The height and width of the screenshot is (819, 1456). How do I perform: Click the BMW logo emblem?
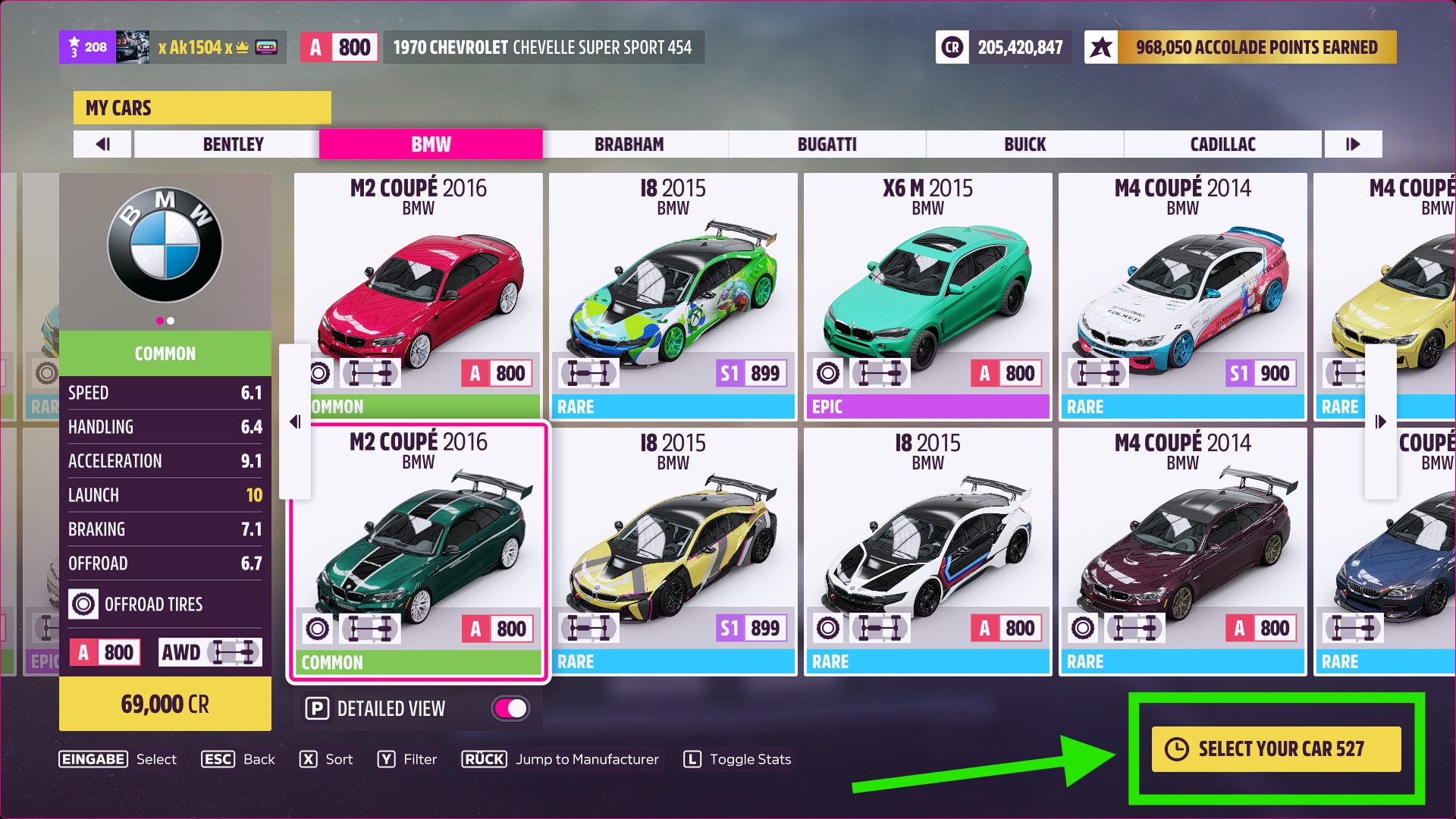click(165, 245)
